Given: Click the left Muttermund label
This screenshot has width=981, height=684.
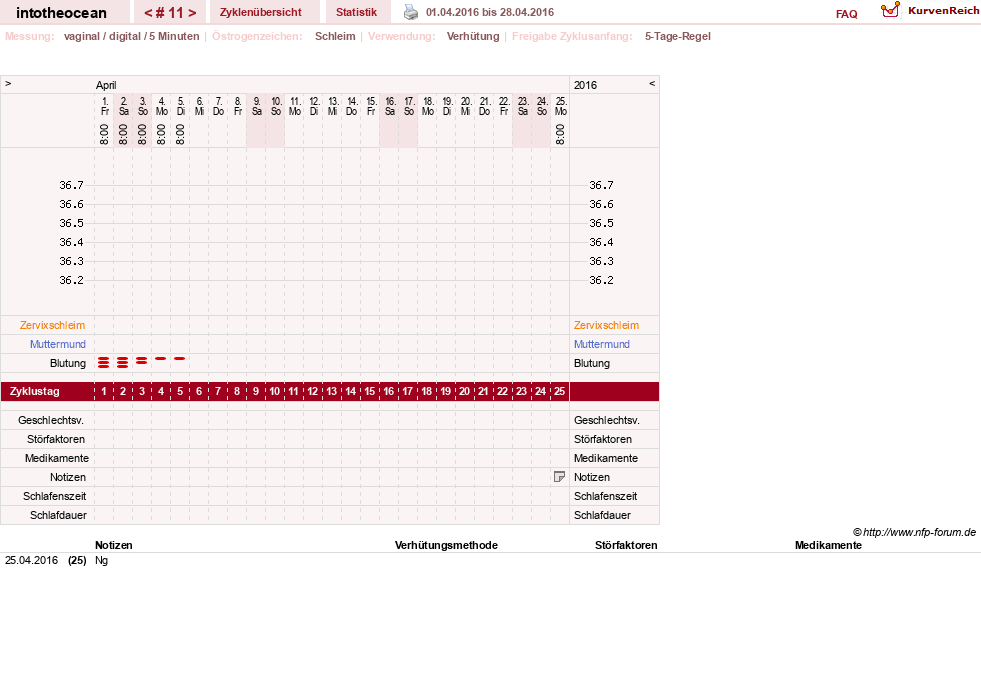Looking at the screenshot, I should point(58,344).
